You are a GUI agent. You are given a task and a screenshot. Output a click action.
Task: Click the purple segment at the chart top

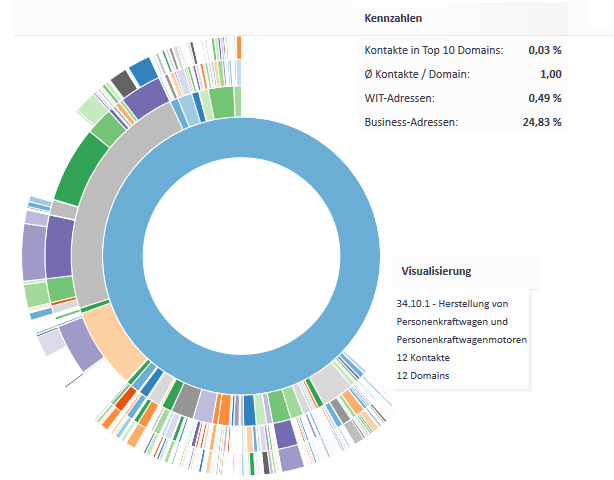click(x=147, y=99)
